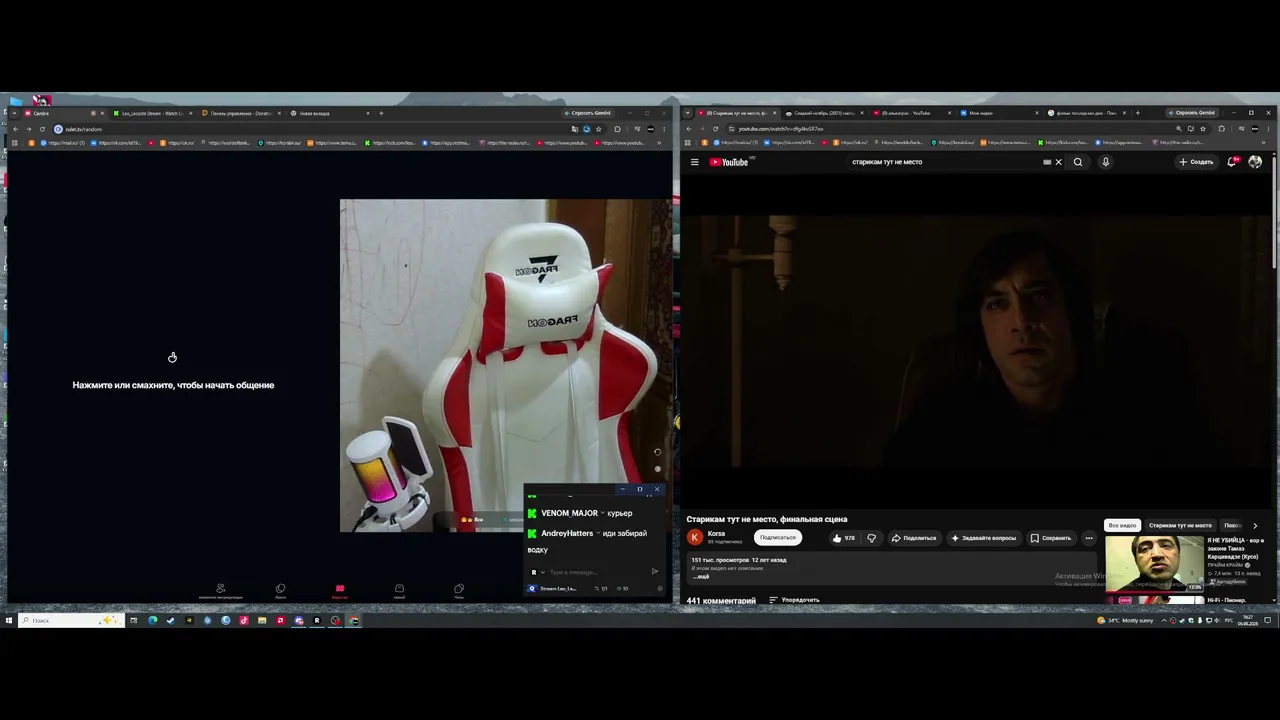Open more actions for the video
The height and width of the screenshot is (720, 1280).
(1089, 538)
